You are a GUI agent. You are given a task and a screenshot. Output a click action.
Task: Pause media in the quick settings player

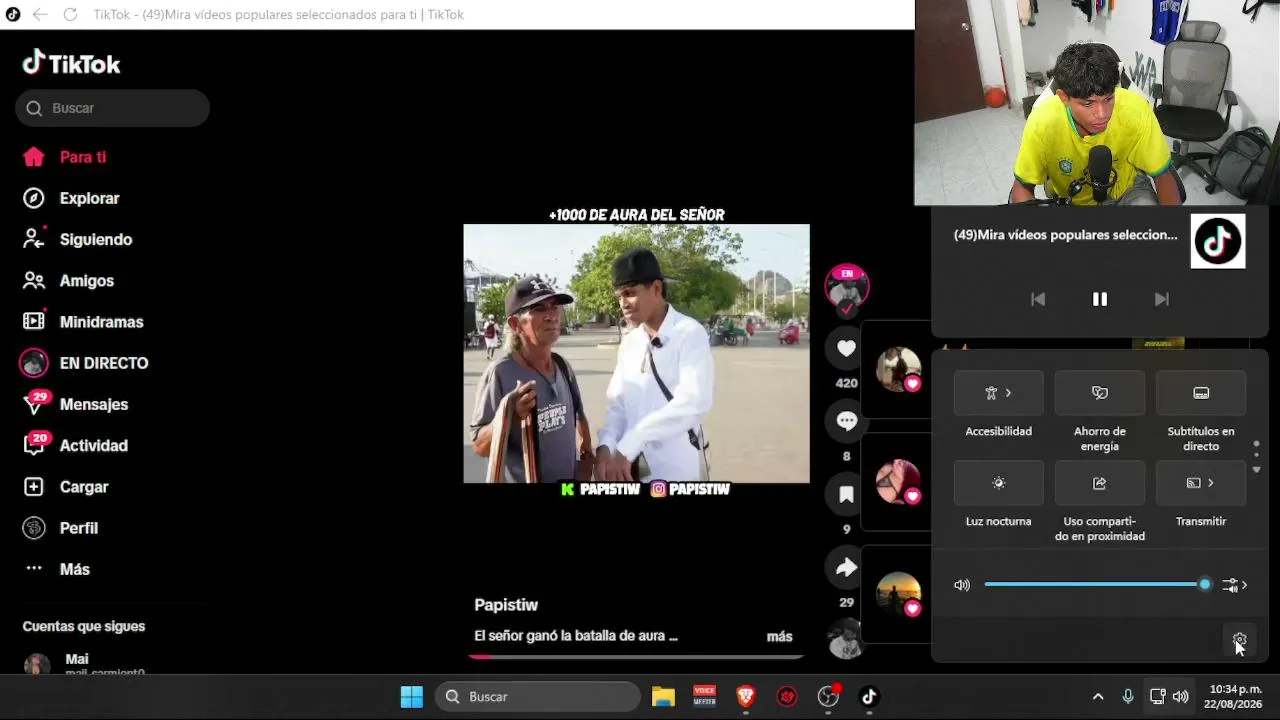click(1100, 299)
